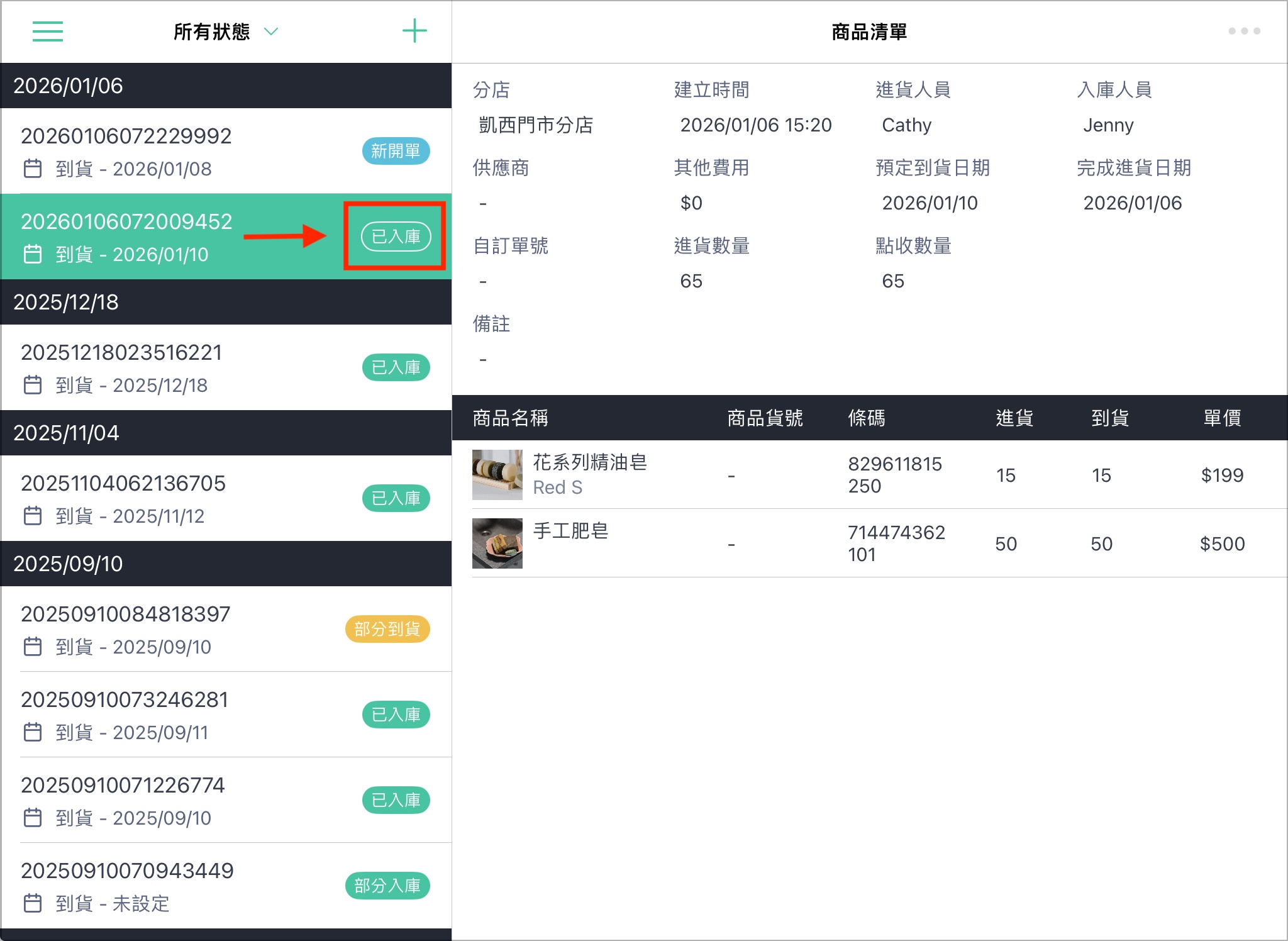This screenshot has width=1288, height=941.
Task: Open order 20251218023516221
Action: click(226, 367)
